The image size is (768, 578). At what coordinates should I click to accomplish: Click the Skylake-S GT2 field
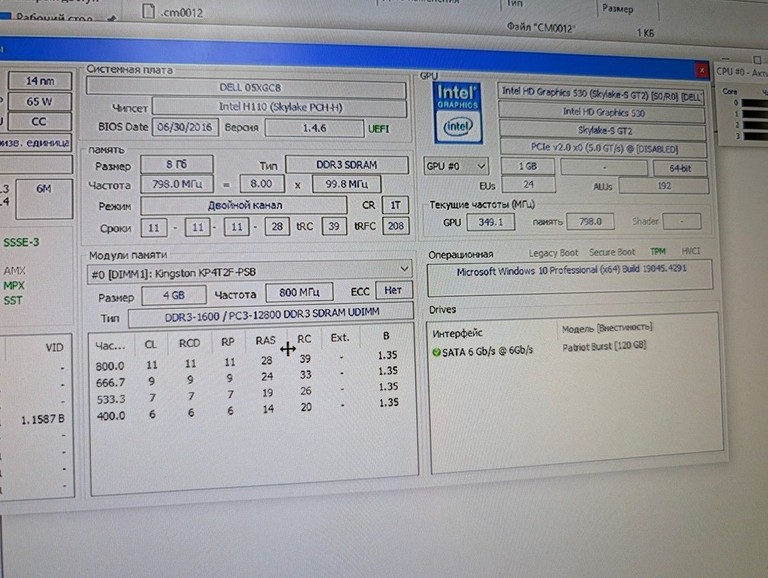coord(602,131)
